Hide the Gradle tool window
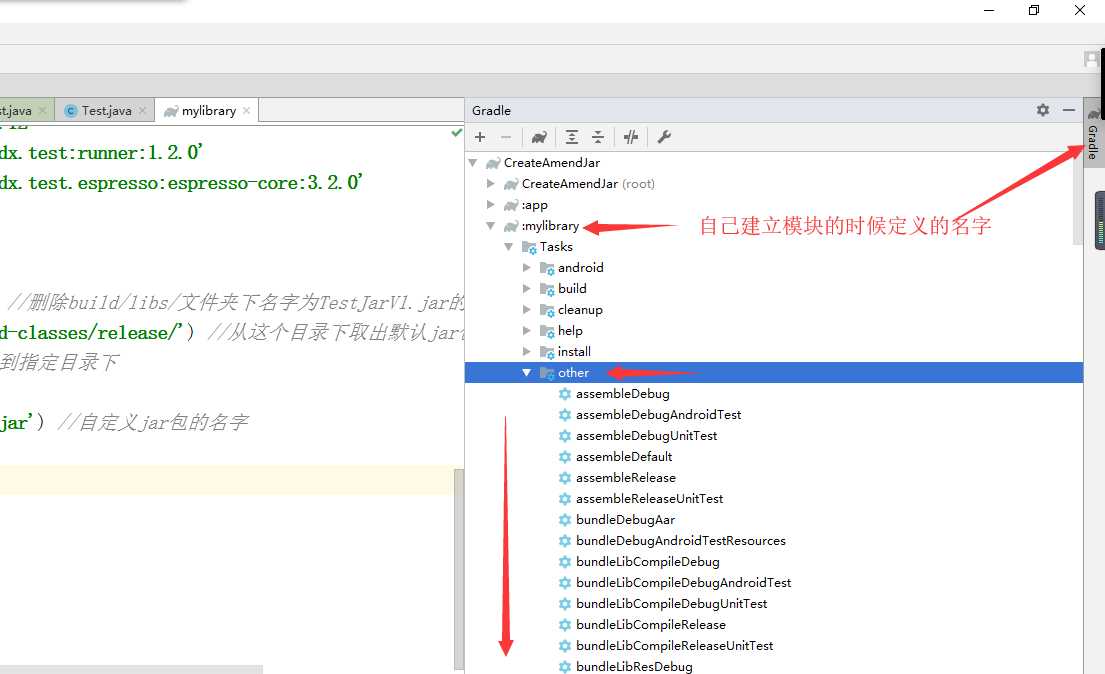 point(1068,110)
